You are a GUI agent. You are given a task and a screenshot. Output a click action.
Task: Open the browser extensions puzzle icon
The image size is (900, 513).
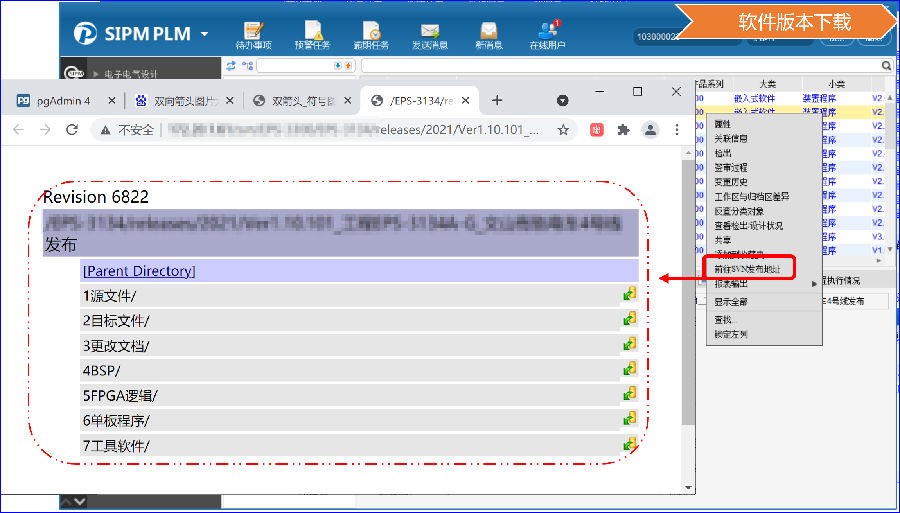pyautogui.click(x=623, y=130)
